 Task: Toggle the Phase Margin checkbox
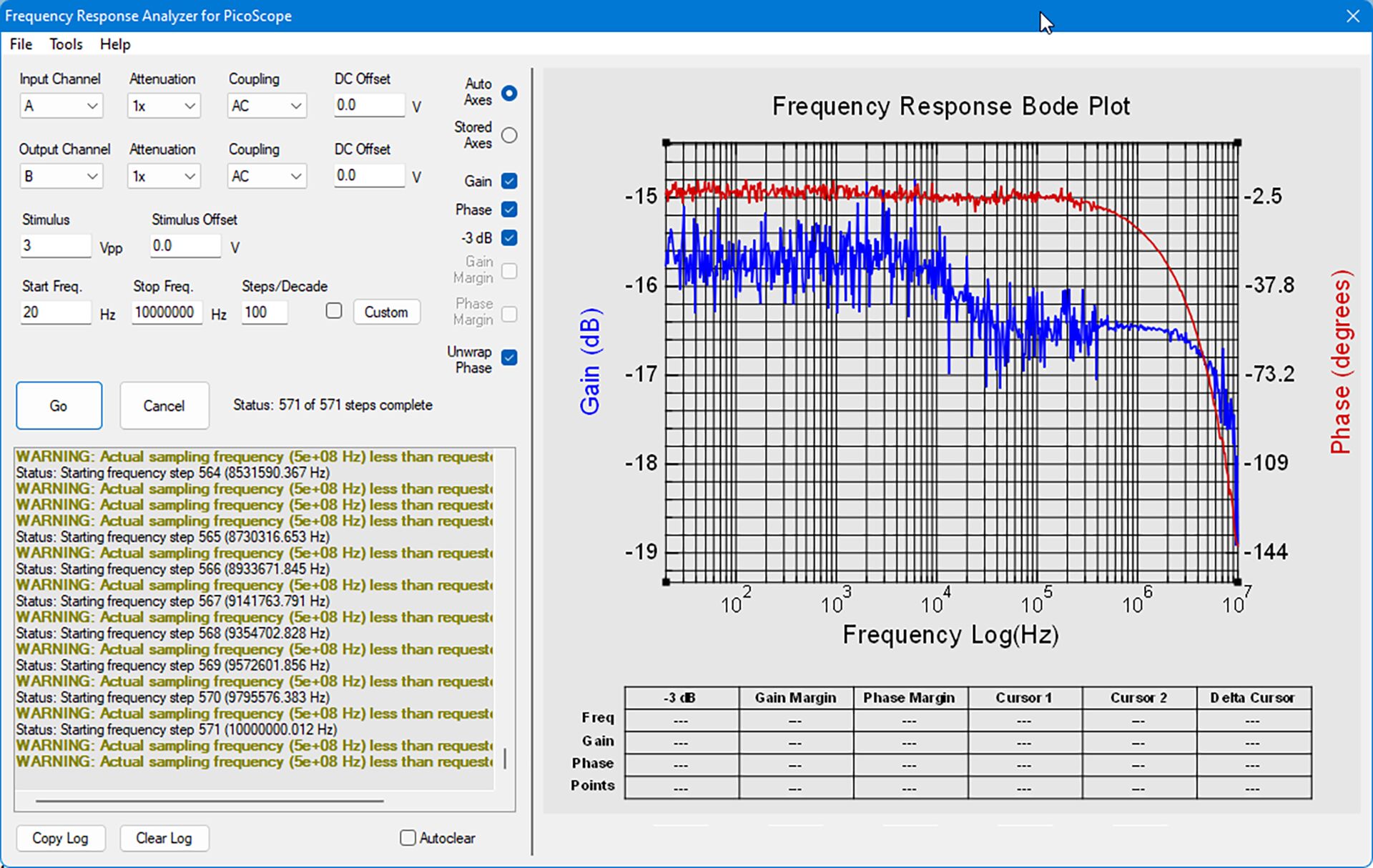click(x=509, y=314)
